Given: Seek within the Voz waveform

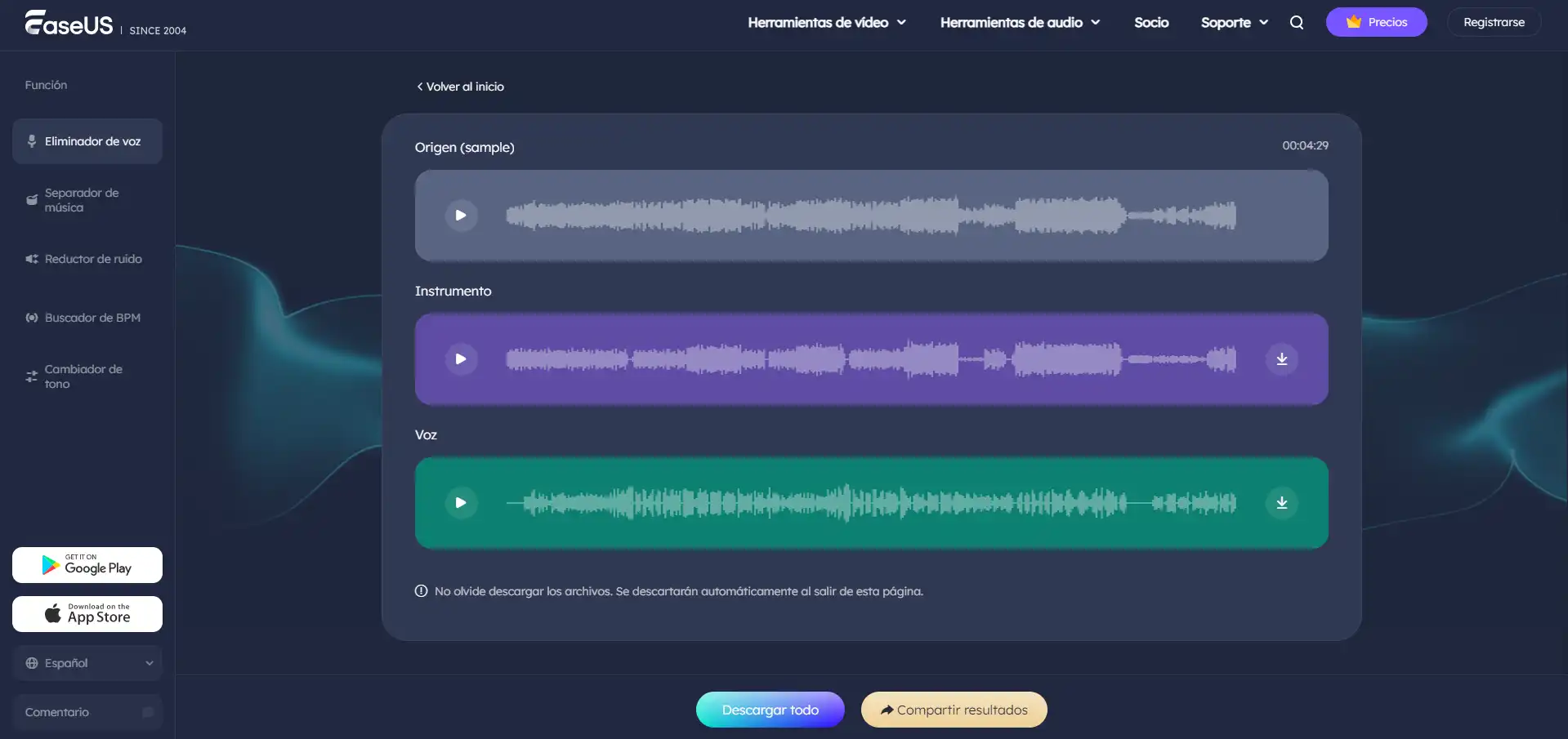Looking at the screenshot, I should pyautogui.click(x=871, y=503).
